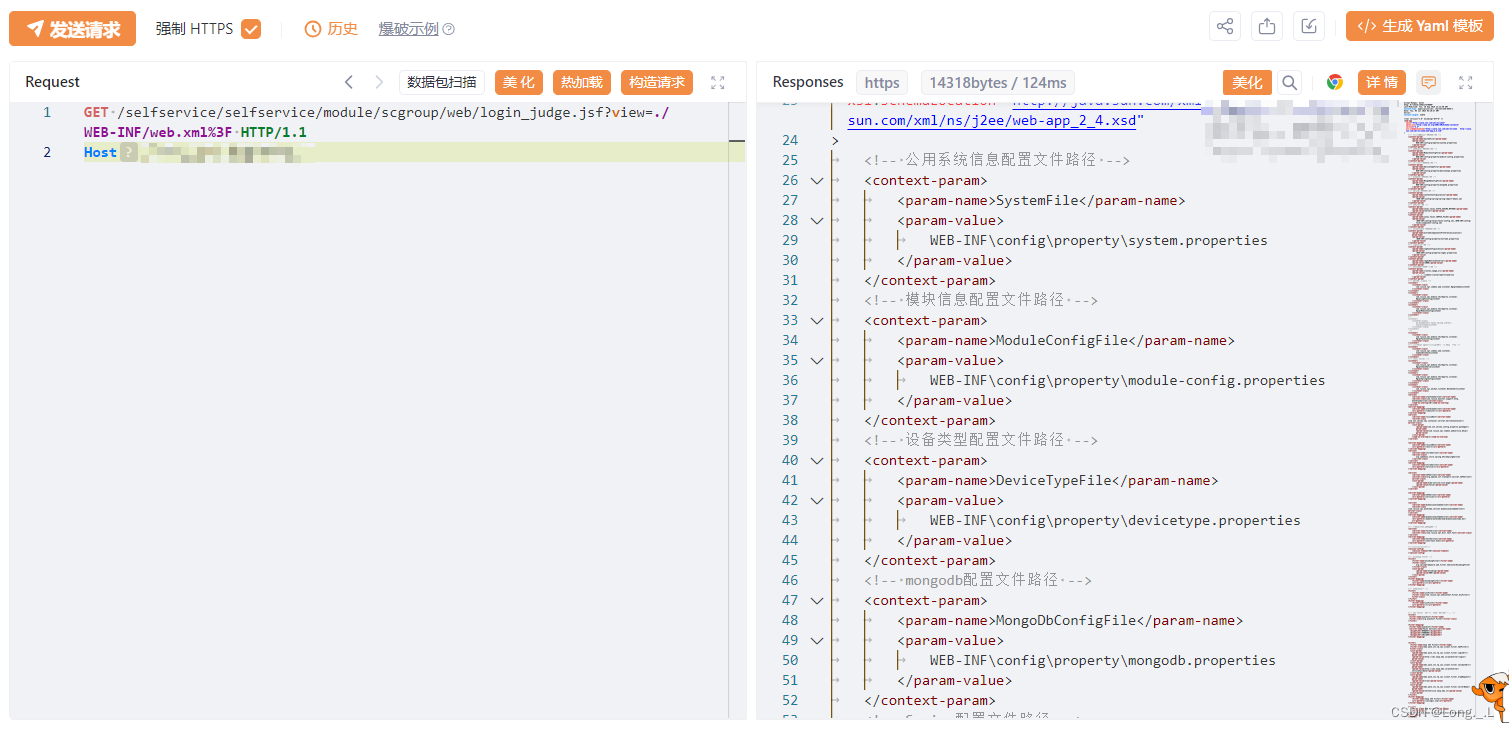Click the 14318bytes / 124ms response stats
This screenshot has width=1509, height=729.
click(997, 83)
